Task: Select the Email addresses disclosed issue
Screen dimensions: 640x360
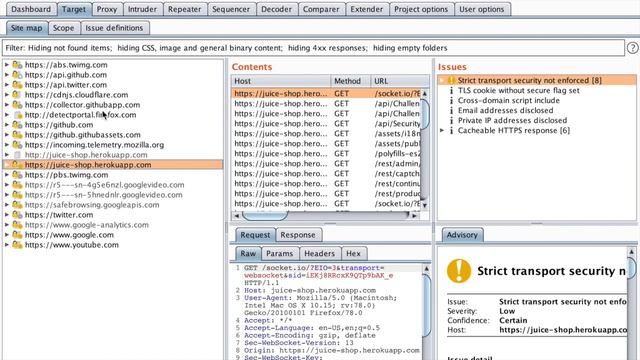Action: (505, 110)
